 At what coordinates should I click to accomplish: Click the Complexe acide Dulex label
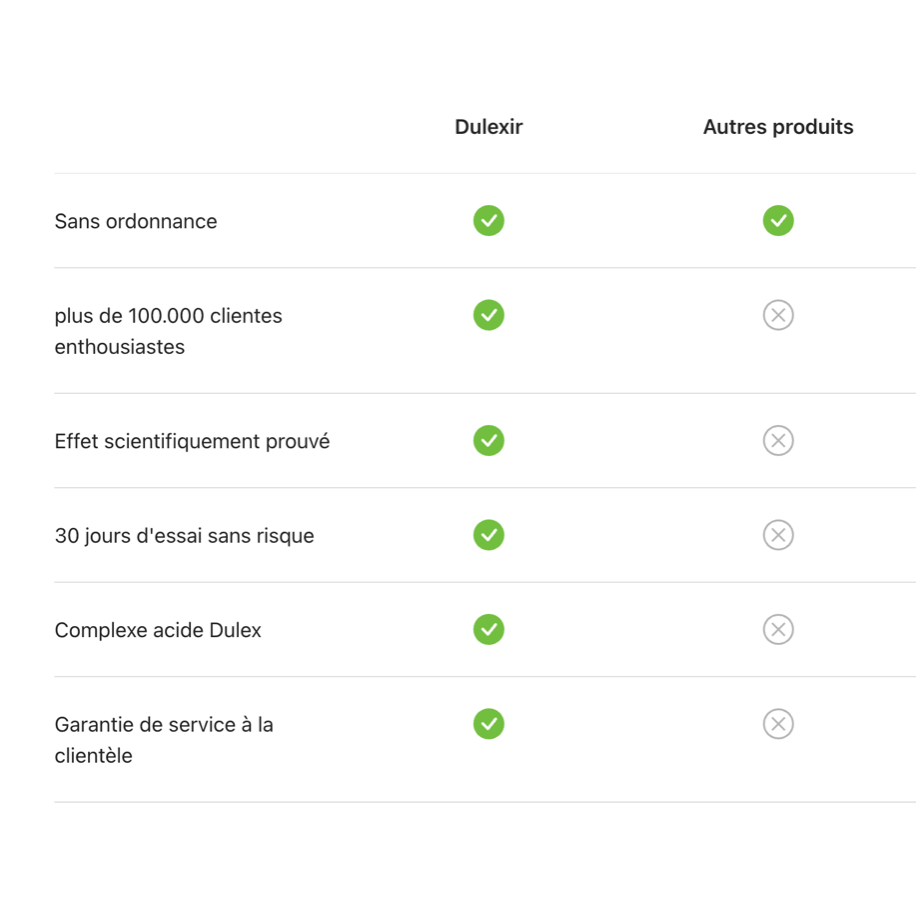pyautogui.click(x=158, y=630)
